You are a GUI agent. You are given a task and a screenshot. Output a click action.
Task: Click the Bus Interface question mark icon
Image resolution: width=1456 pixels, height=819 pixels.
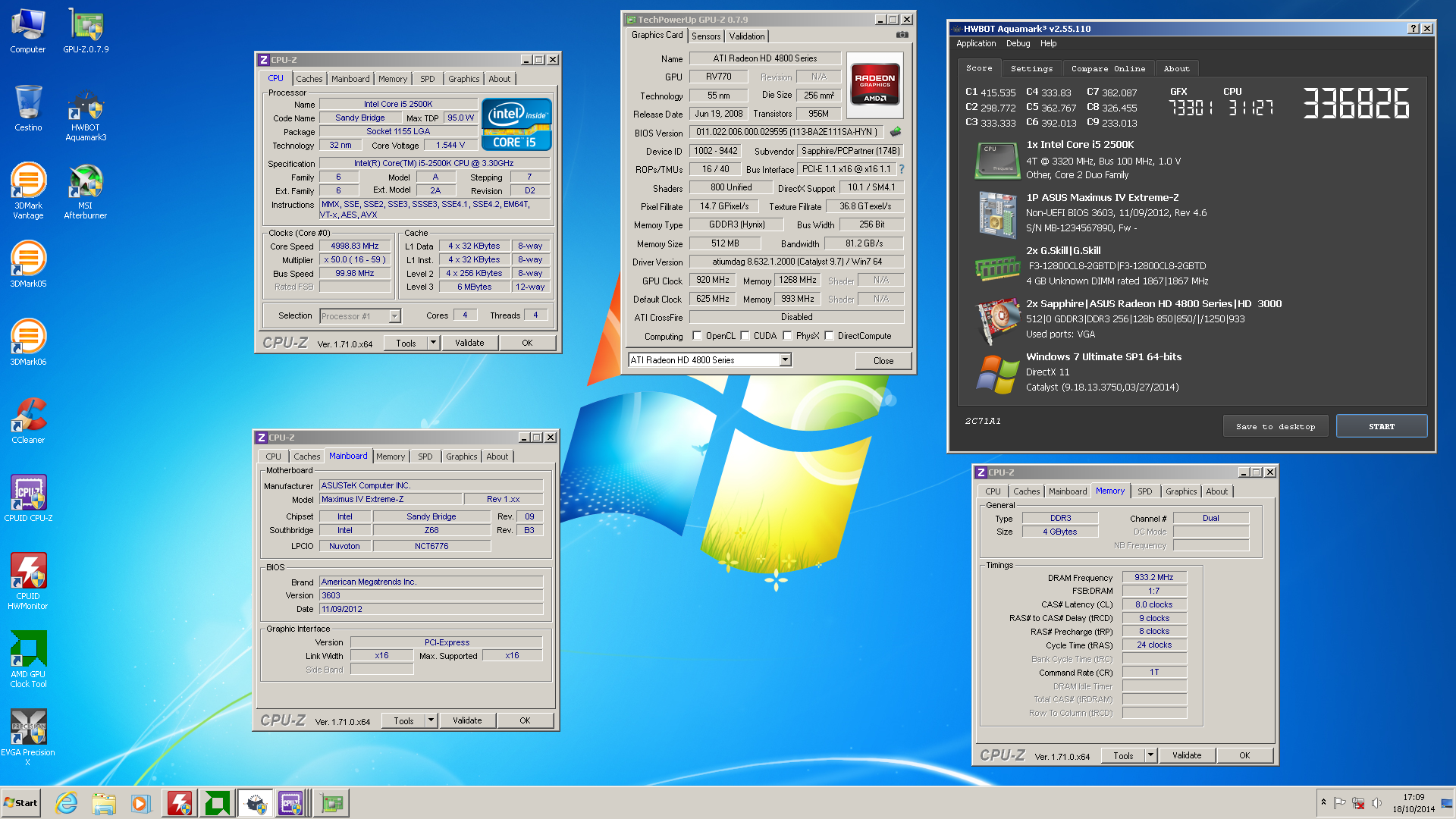[x=902, y=169]
